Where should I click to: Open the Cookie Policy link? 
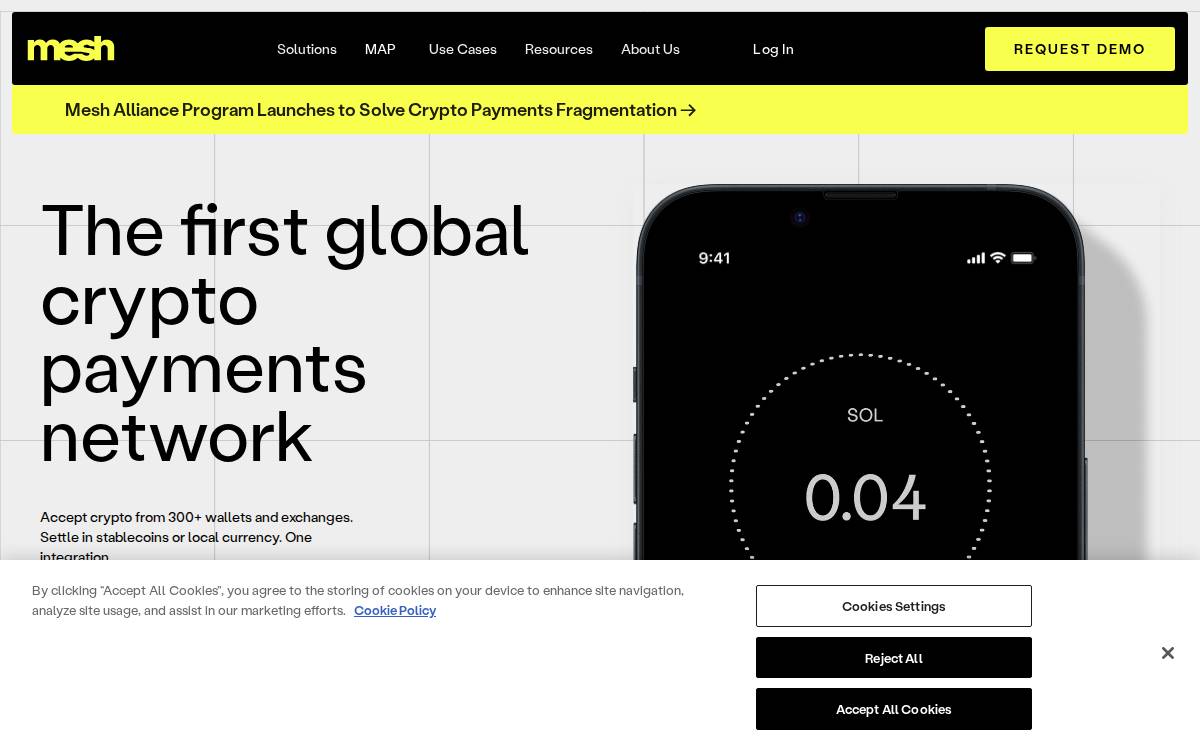(x=395, y=610)
